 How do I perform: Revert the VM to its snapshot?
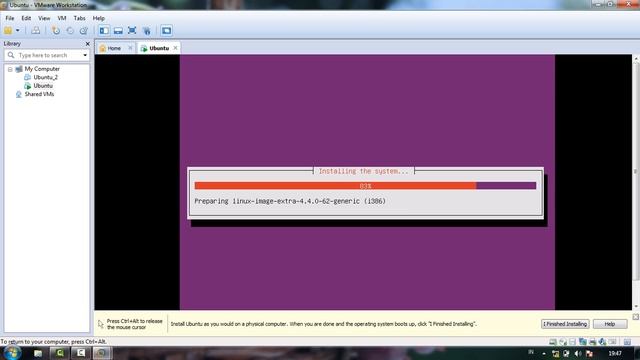pyautogui.click(x=70, y=31)
